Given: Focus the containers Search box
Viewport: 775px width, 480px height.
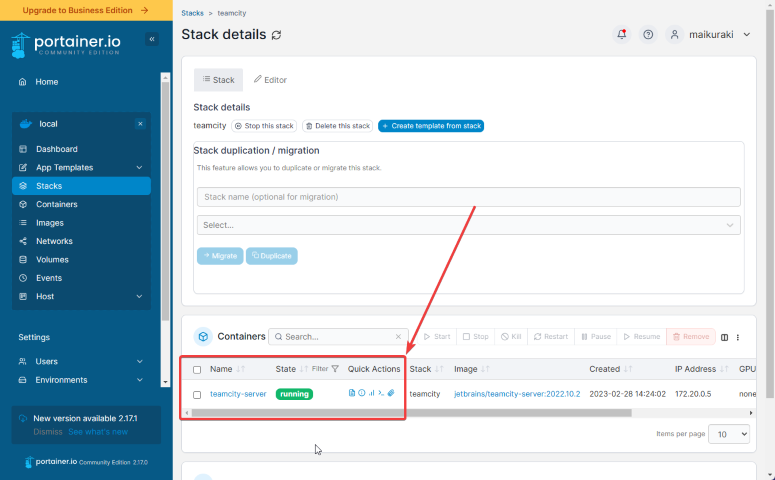Looking at the screenshot, I should click(338, 337).
